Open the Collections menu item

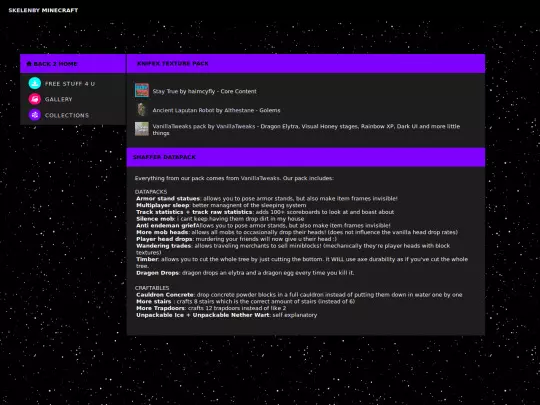tap(67, 115)
